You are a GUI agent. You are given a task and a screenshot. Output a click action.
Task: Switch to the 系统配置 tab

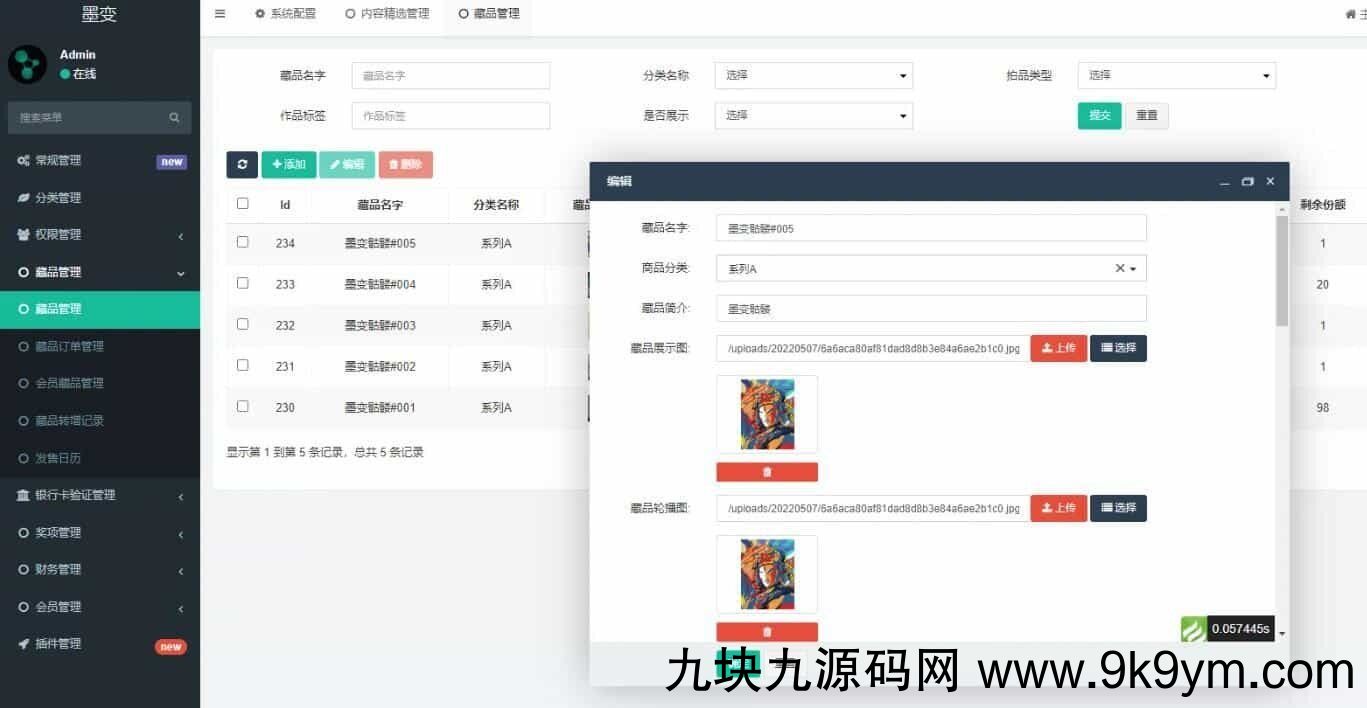point(285,14)
